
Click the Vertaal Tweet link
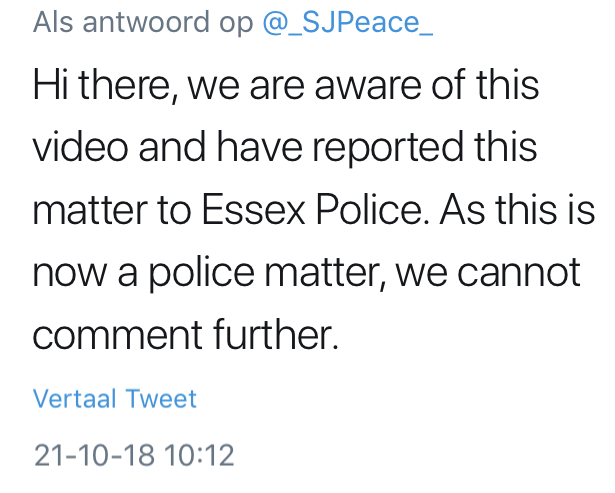coord(115,399)
